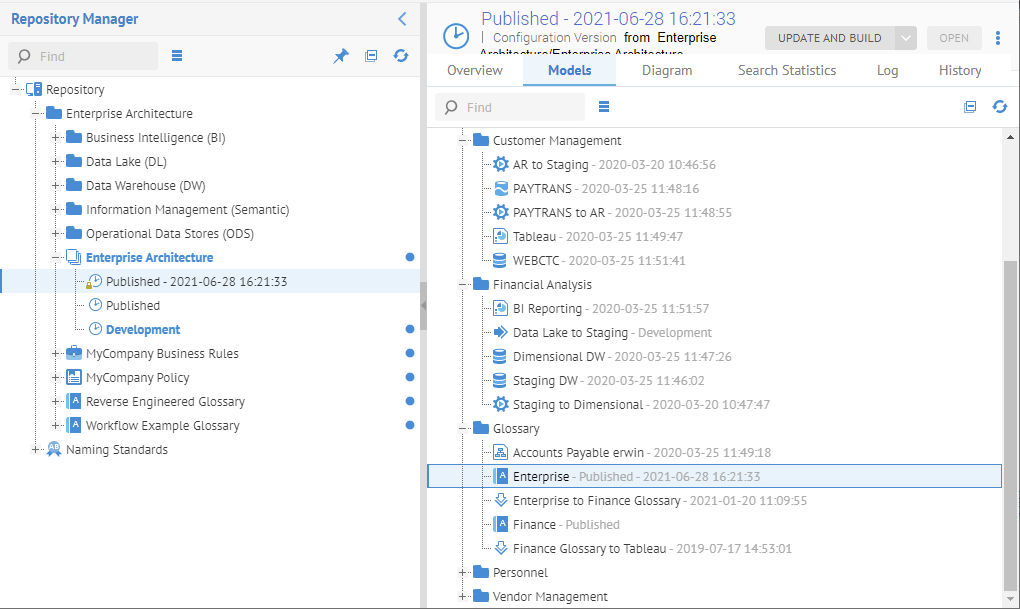Click collapse-all icon in Models panel
The image size is (1020, 609).
(x=970, y=107)
